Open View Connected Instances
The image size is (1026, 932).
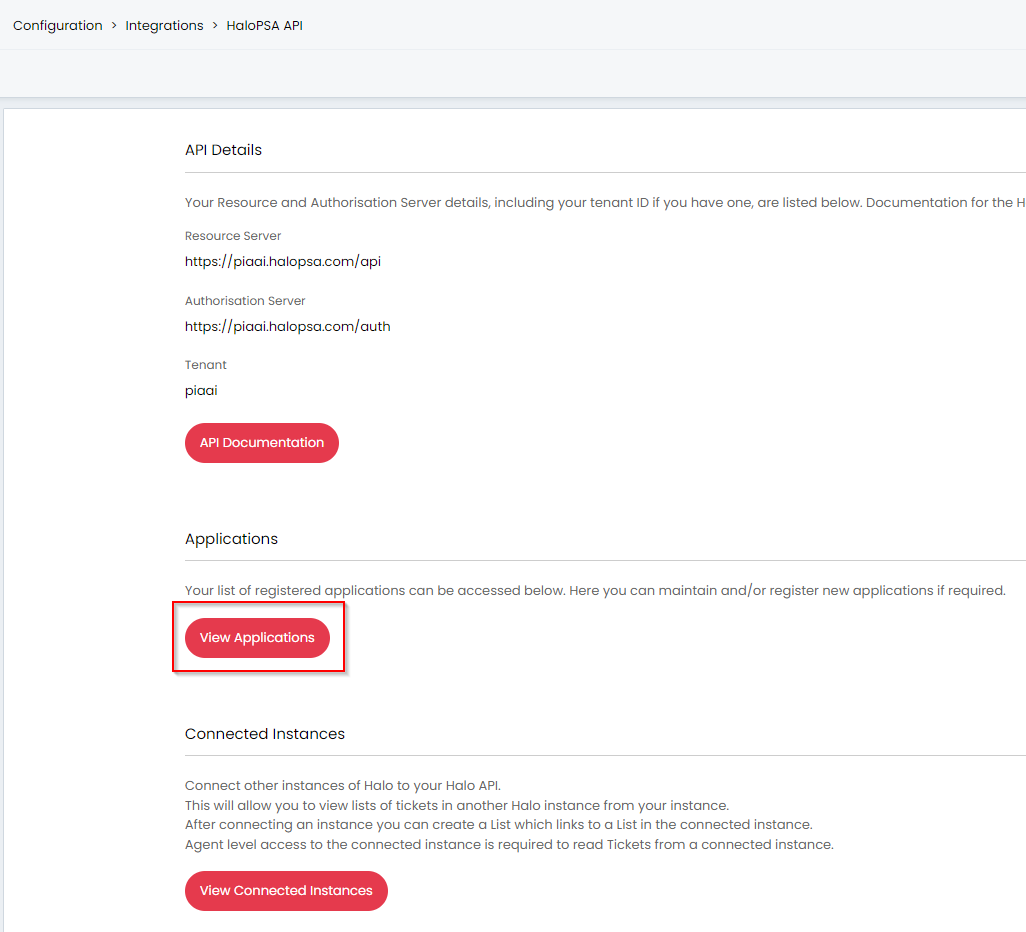click(x=286, y=891)
